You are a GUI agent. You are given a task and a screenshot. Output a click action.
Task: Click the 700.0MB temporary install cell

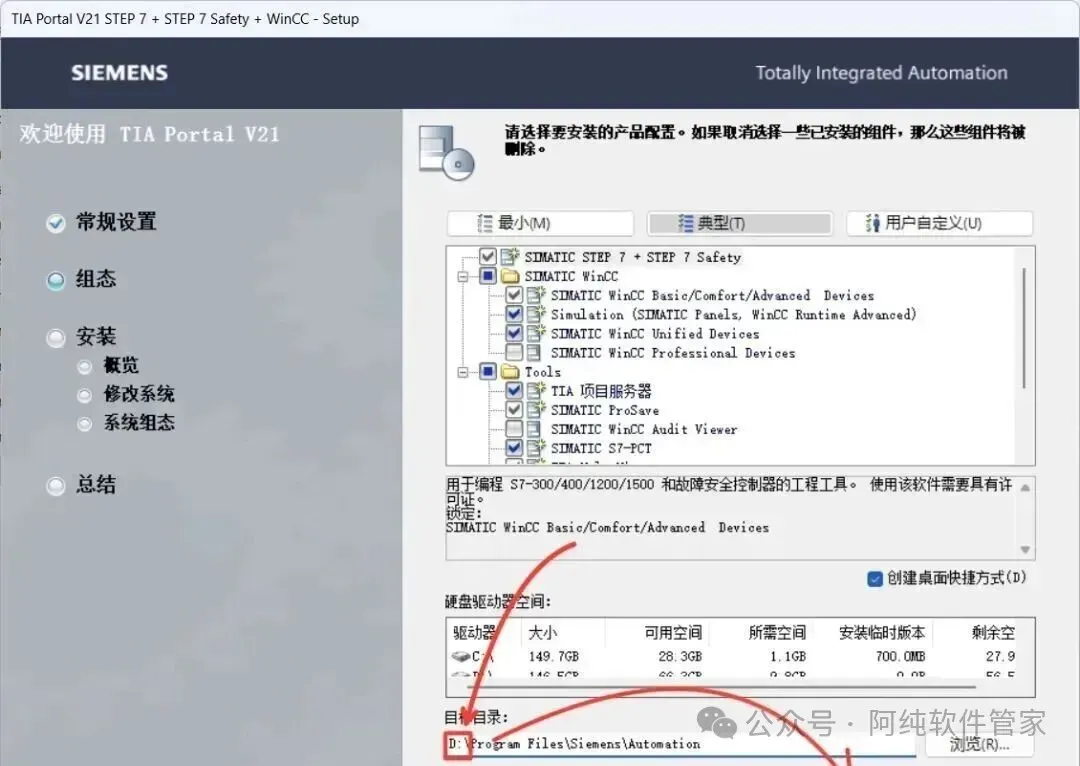click(x=900, y=656)
